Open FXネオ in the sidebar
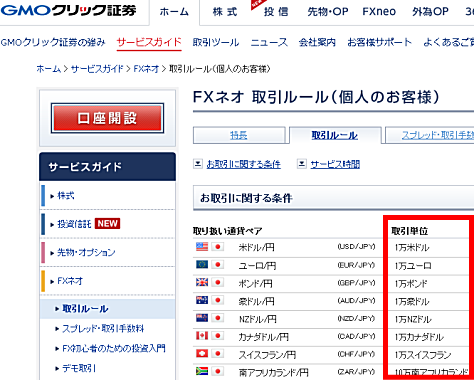Viewport: 474px width, 380px height. (x=70, y=281)
